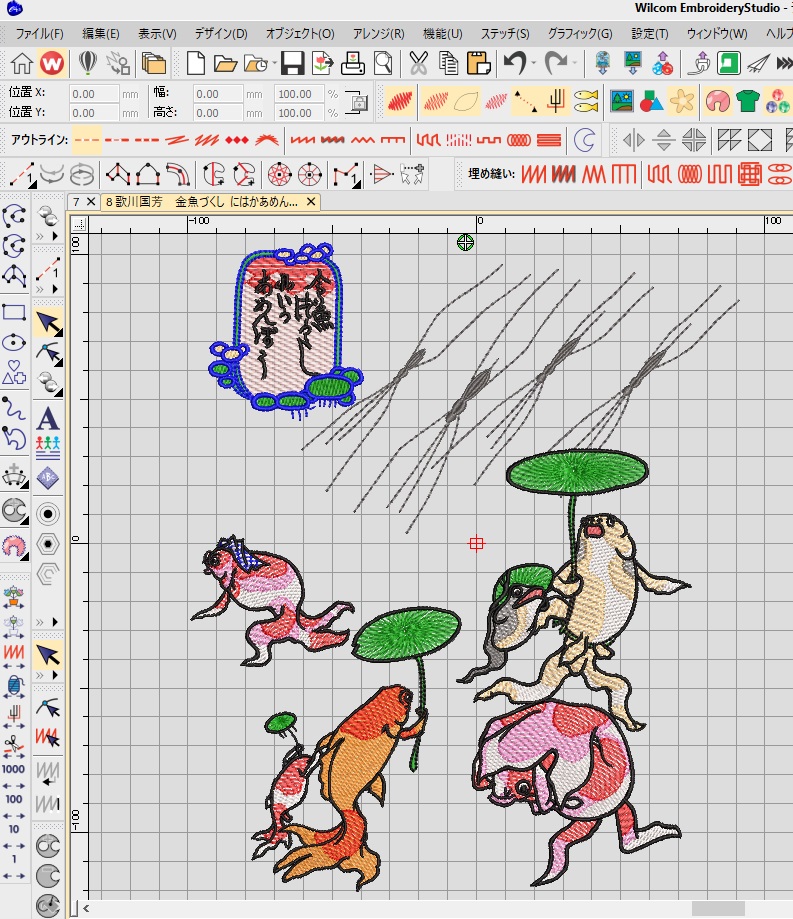Open the ステッチ(S) menu
The width and height of the screenshot is (793, 919).
[505, 33]
